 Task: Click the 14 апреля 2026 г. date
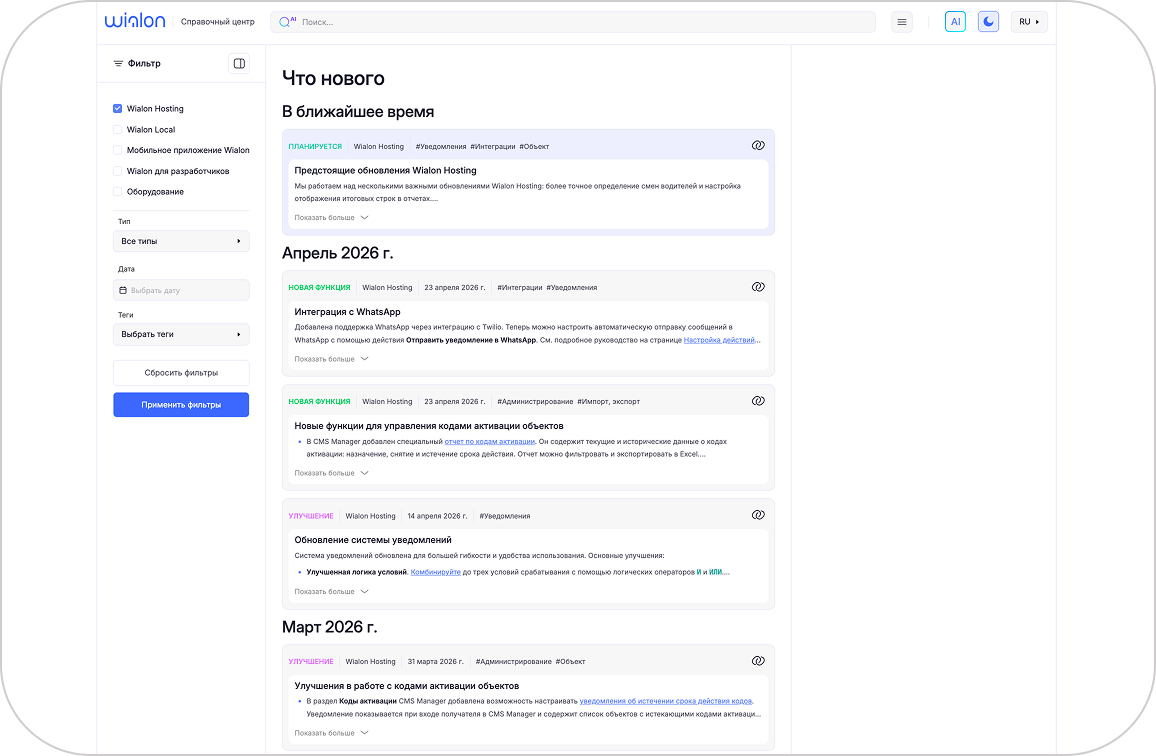(x=437, y=516)
